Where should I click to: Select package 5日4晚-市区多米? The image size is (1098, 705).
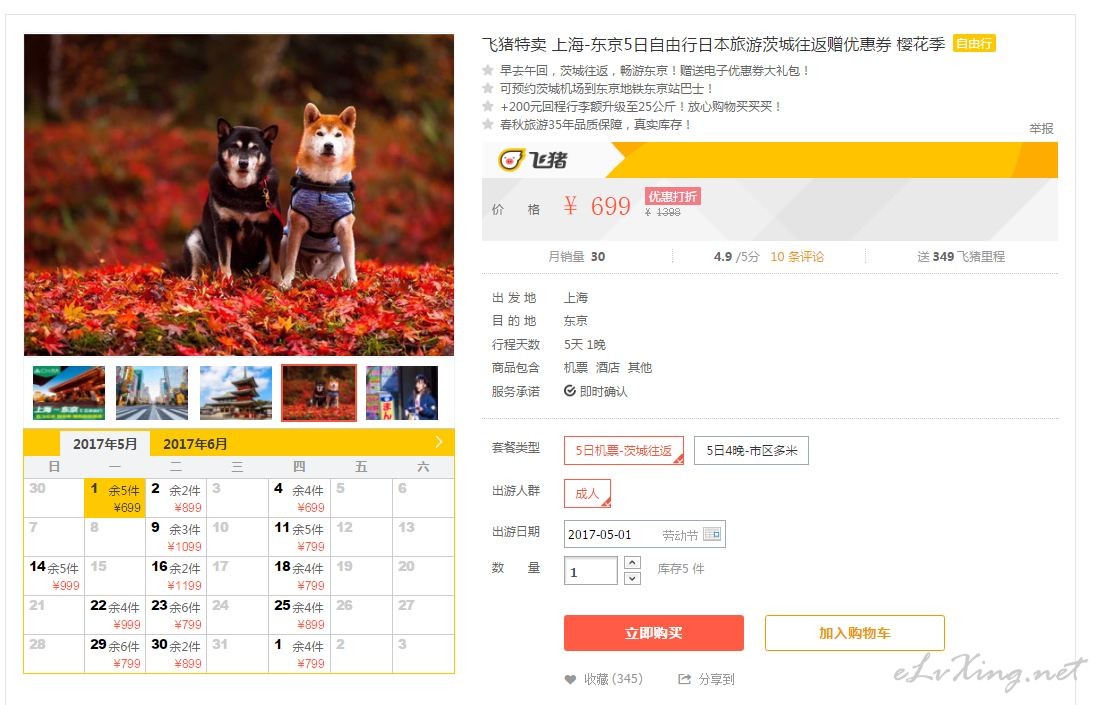751,450
